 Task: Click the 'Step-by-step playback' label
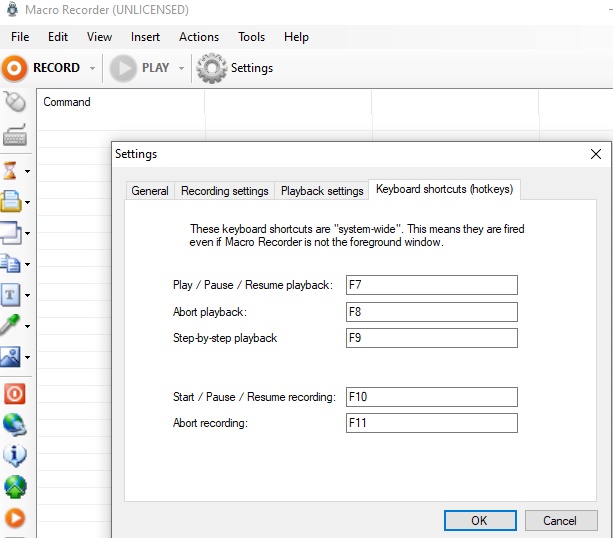coord(225,338)
